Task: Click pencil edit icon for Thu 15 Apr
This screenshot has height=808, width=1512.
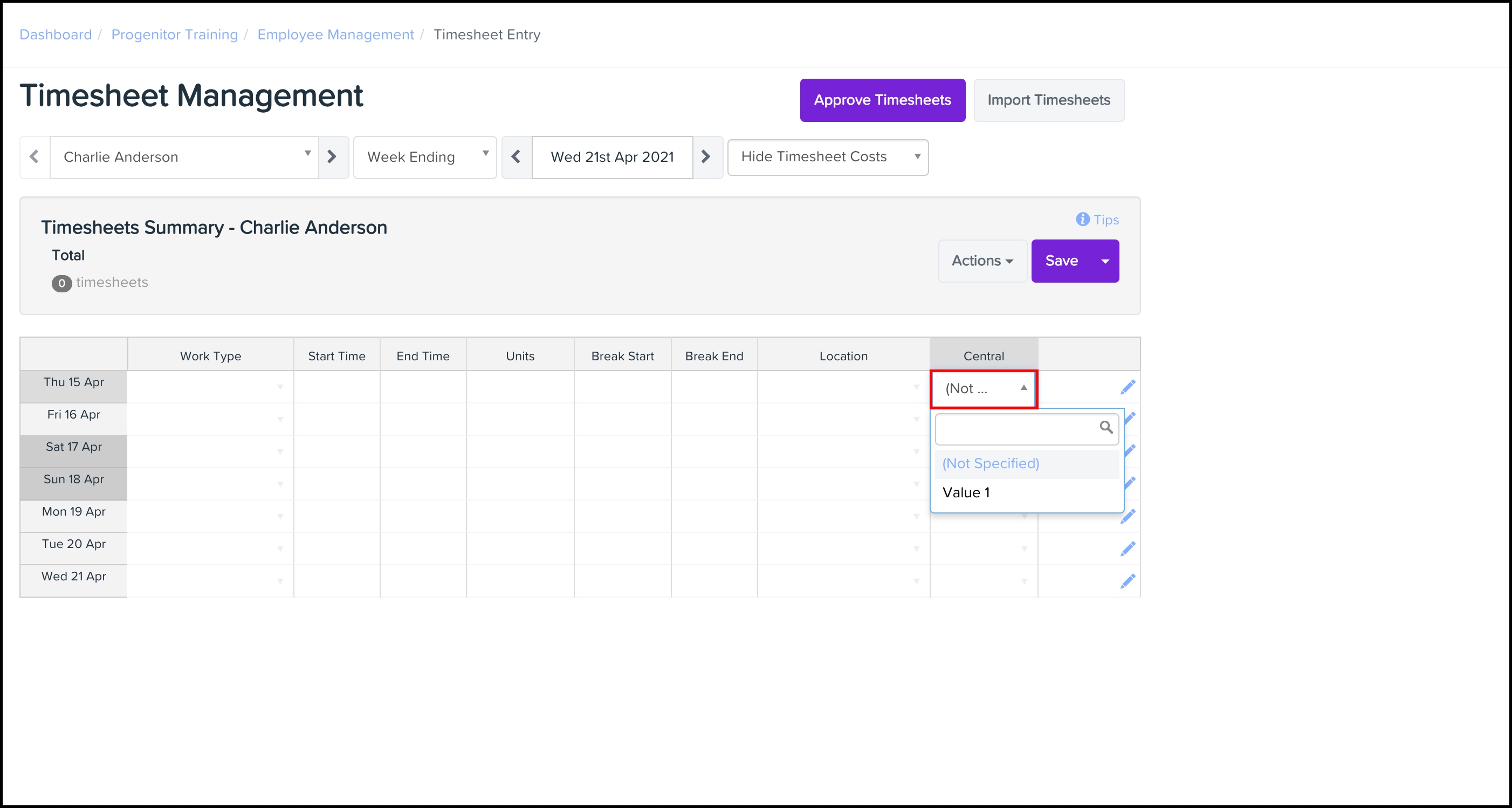Action: click(1128, 388)
